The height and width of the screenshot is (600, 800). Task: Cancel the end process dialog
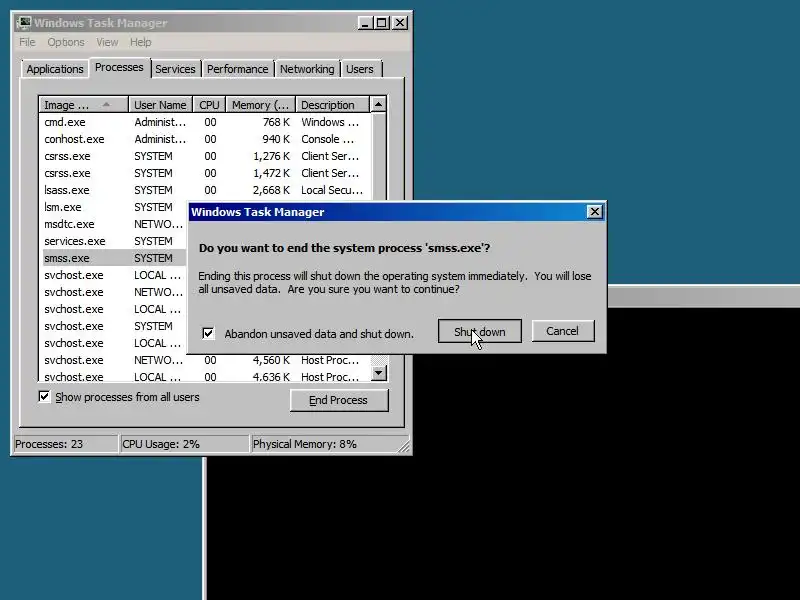tap(563, 331)
